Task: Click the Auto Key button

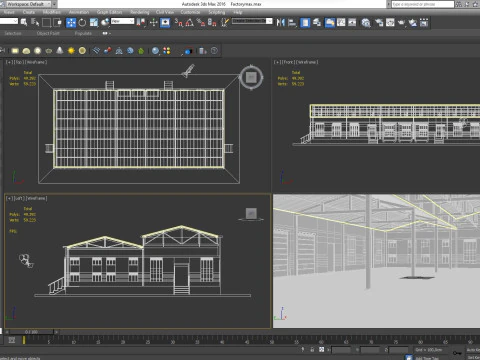Action: coord(473,350)
